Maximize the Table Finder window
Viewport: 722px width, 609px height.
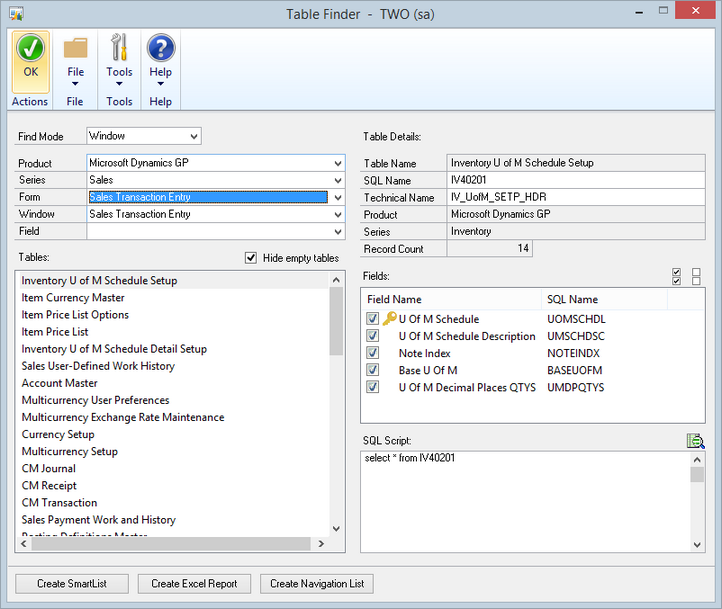[663, 10]
